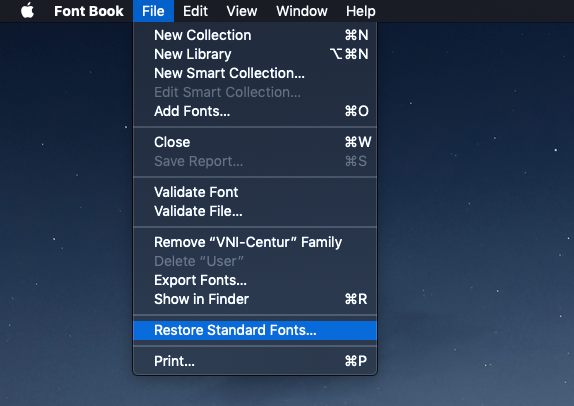574x406 pixels.
Task: Open the Edit menu
Action: [195, 11]
